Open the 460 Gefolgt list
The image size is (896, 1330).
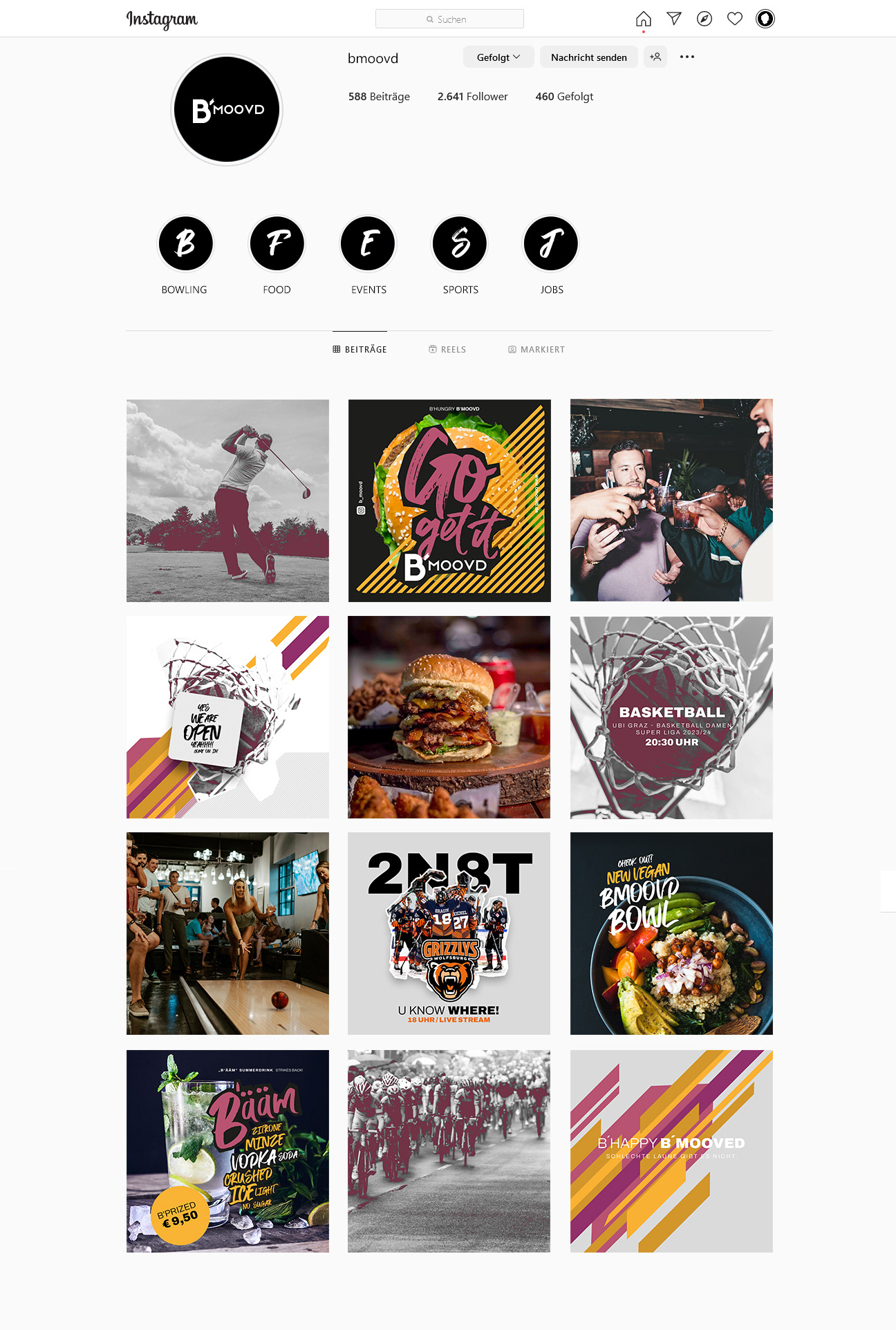coord(564,96)
